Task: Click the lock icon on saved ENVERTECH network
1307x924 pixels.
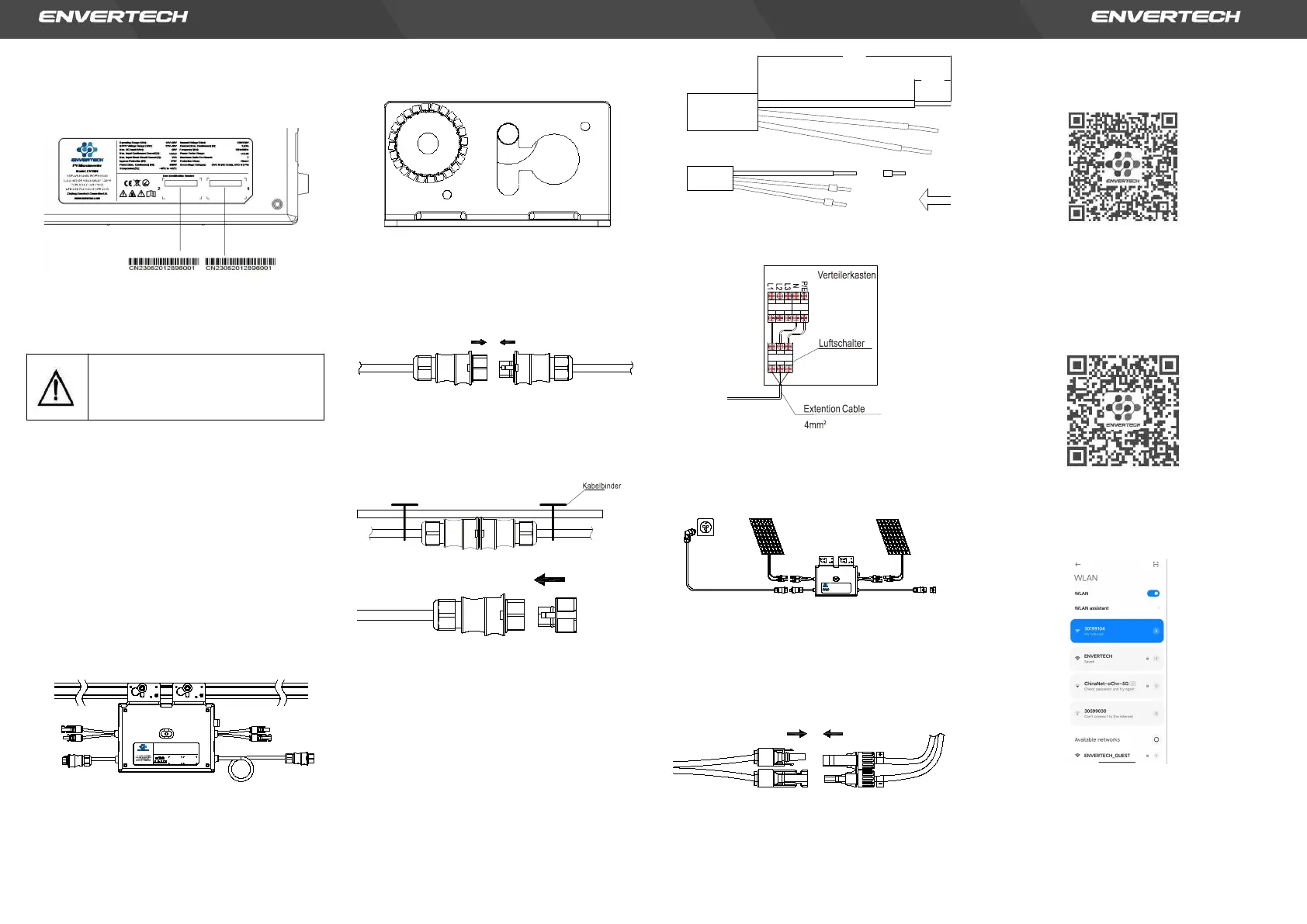Action: coord(1147,659)
